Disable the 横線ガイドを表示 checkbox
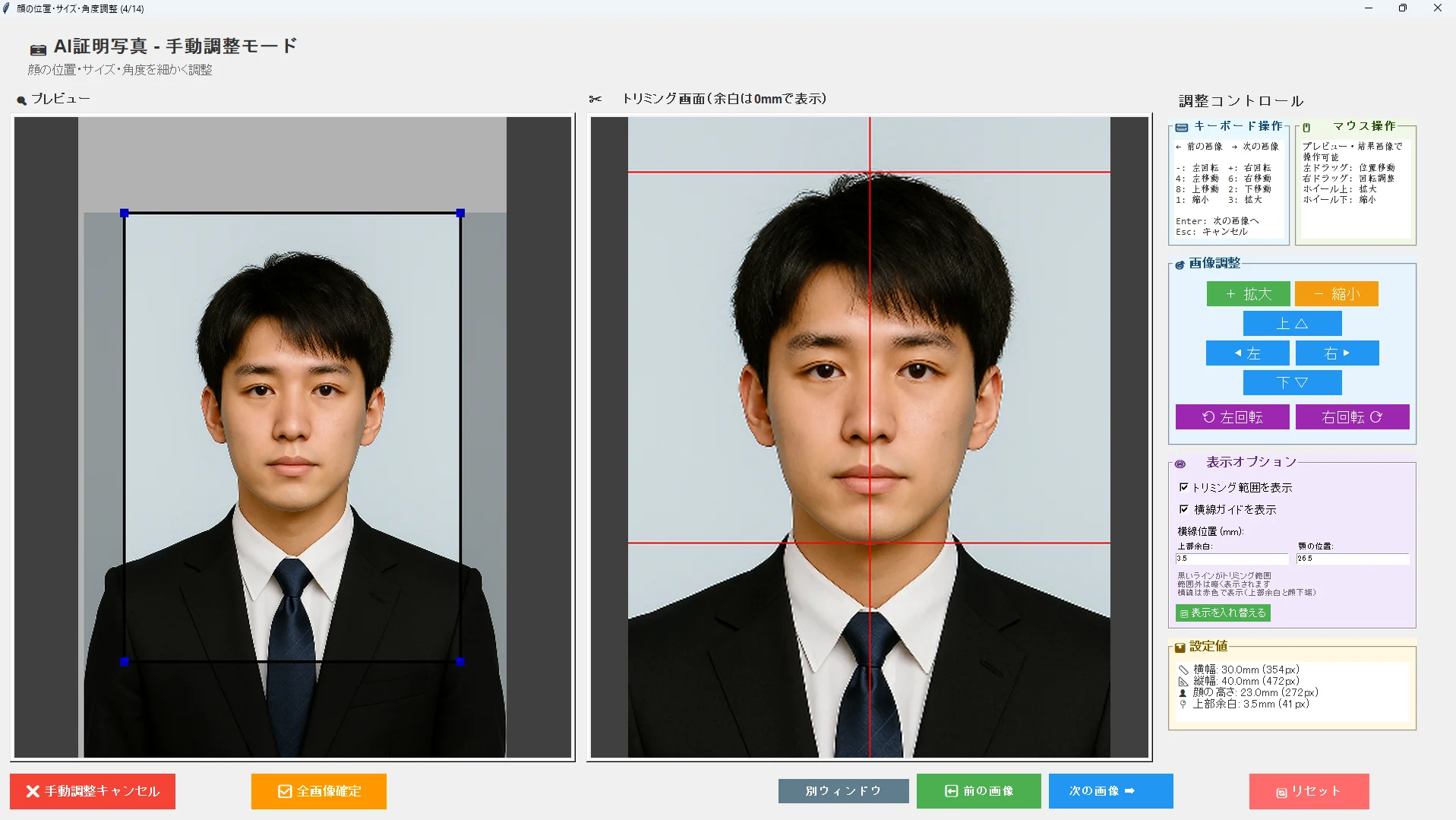This screenshot has height=820, width=1456. coord(1184,509)
